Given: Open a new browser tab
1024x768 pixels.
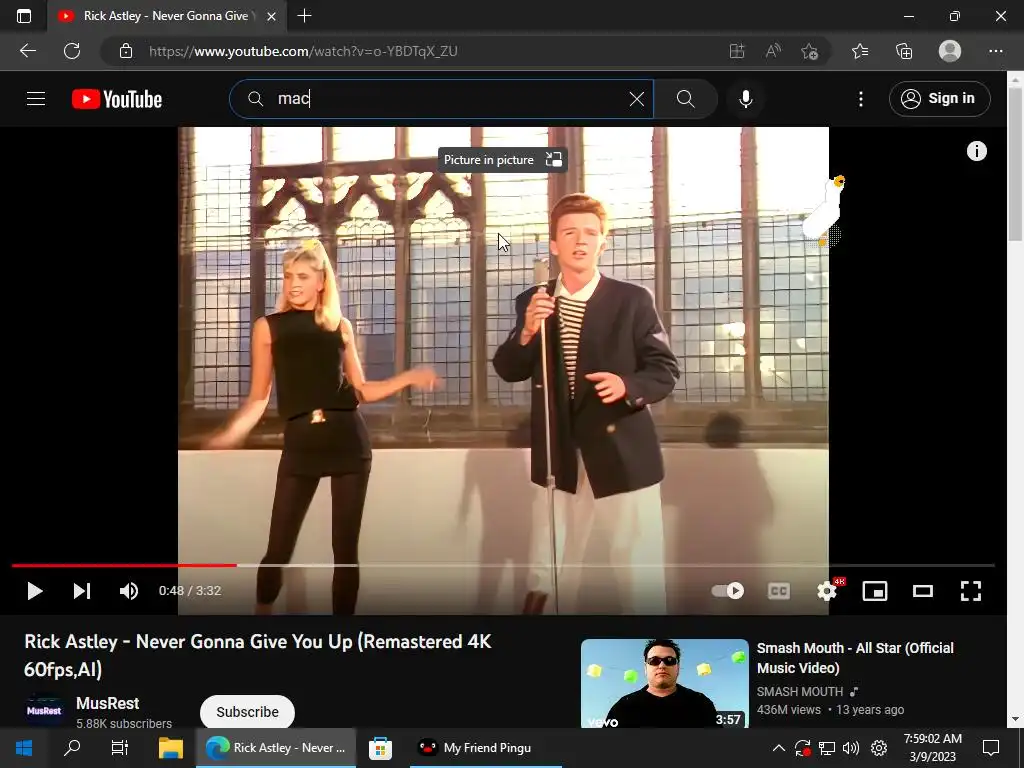Looking at the screenshot, I should (x=304, y=16).
